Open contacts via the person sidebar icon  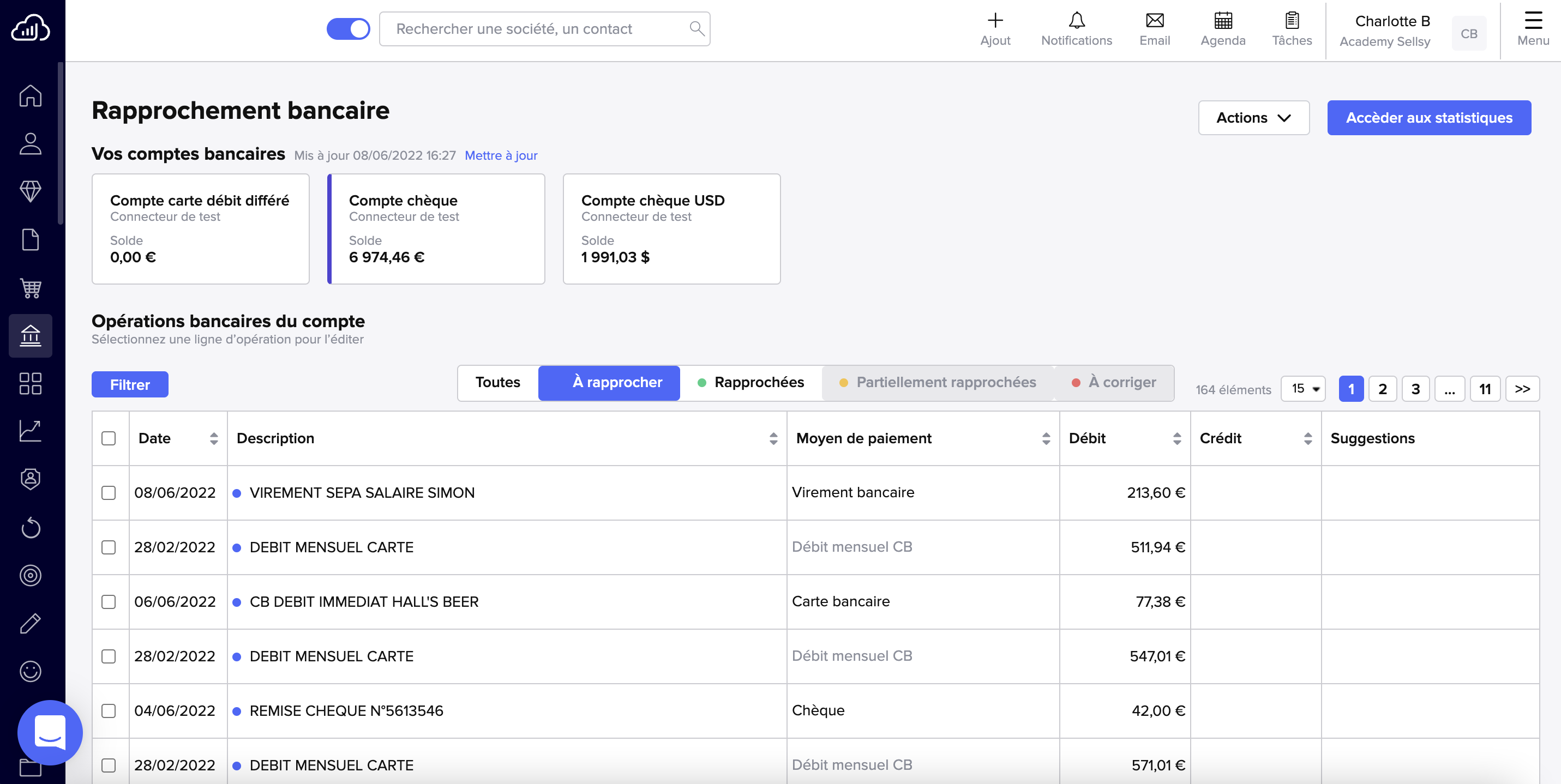click(x=29, y=143)
